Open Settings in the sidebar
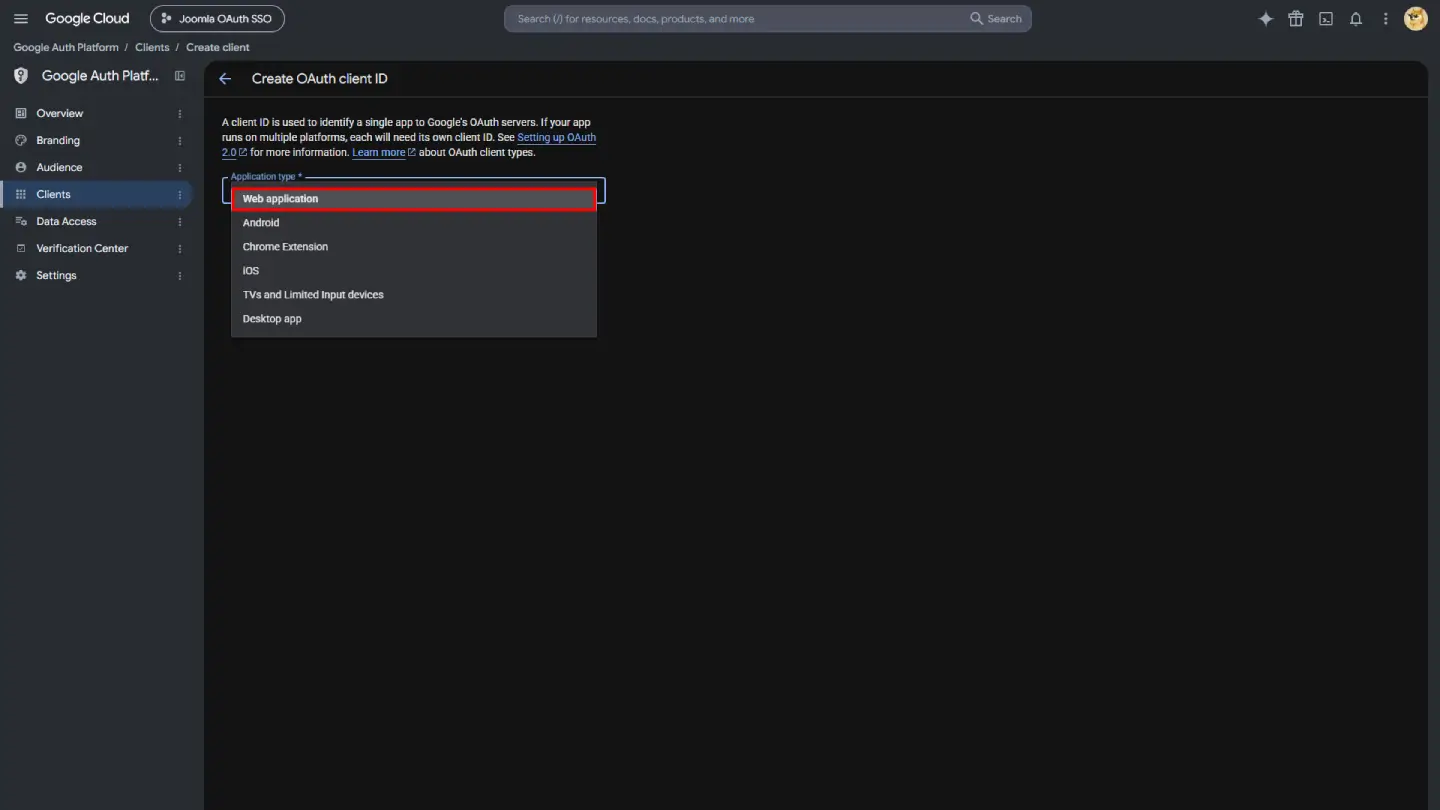 96,276
